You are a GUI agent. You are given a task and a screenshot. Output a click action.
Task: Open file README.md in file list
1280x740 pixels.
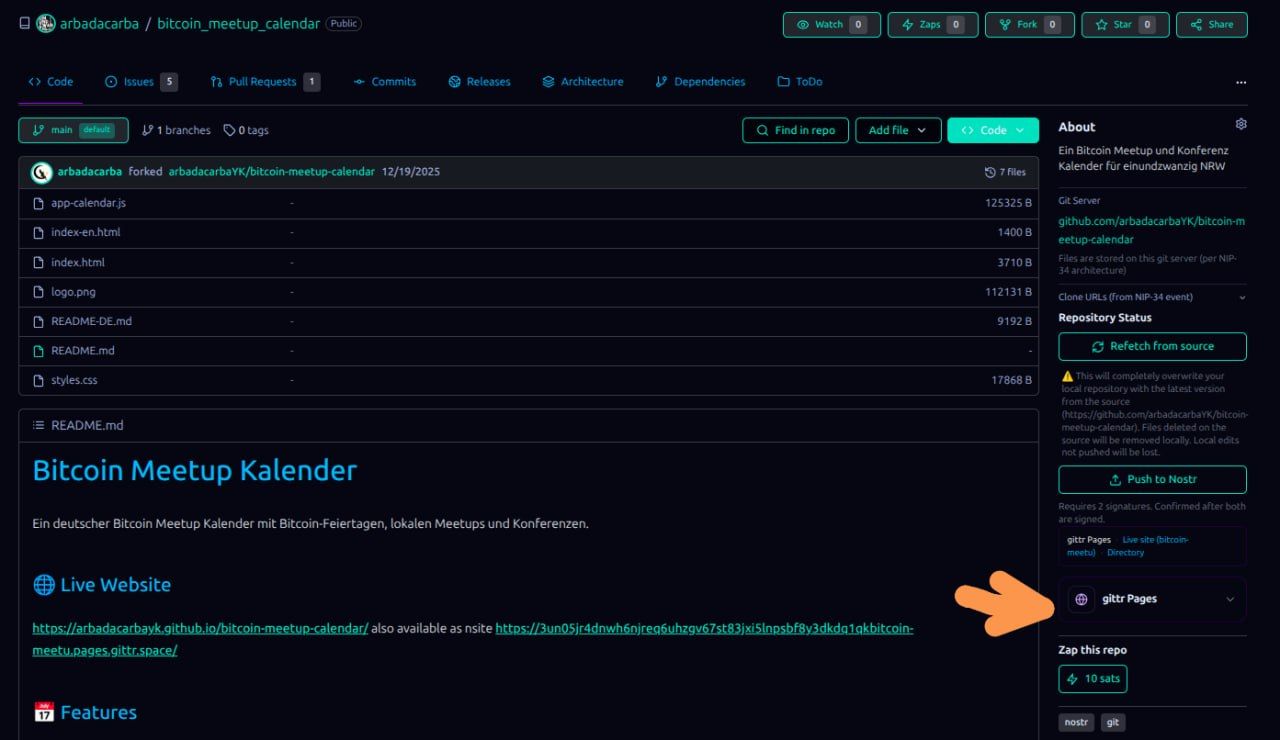(83, 351)
